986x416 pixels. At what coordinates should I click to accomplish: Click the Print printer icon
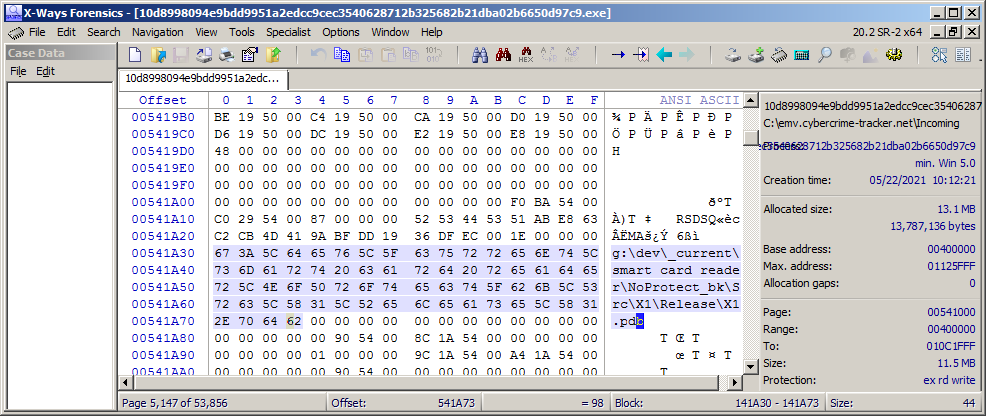point(227,55)
